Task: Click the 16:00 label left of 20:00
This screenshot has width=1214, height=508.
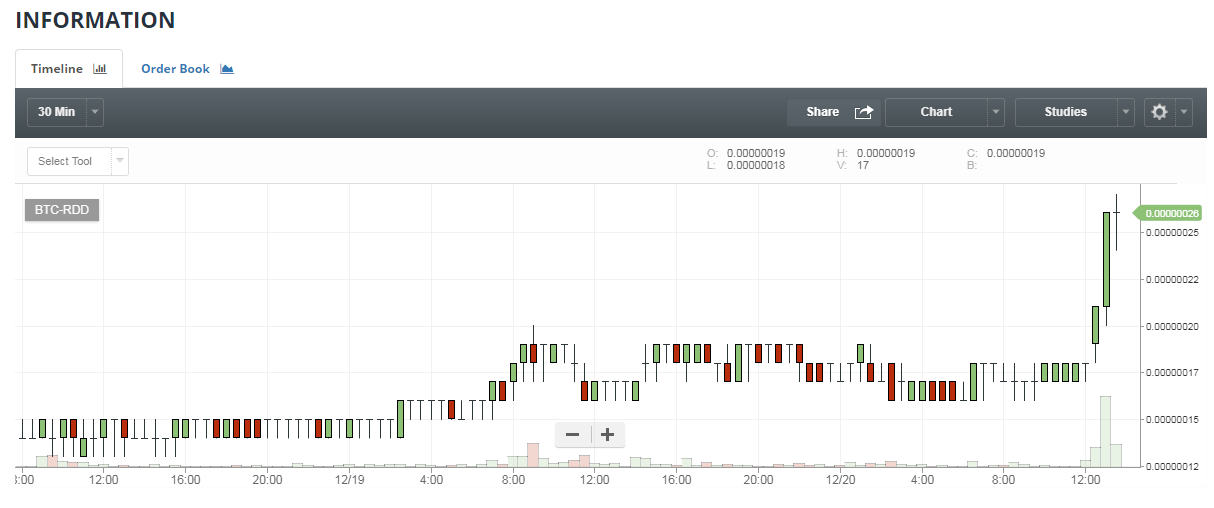Action: (x=186, y=480)
